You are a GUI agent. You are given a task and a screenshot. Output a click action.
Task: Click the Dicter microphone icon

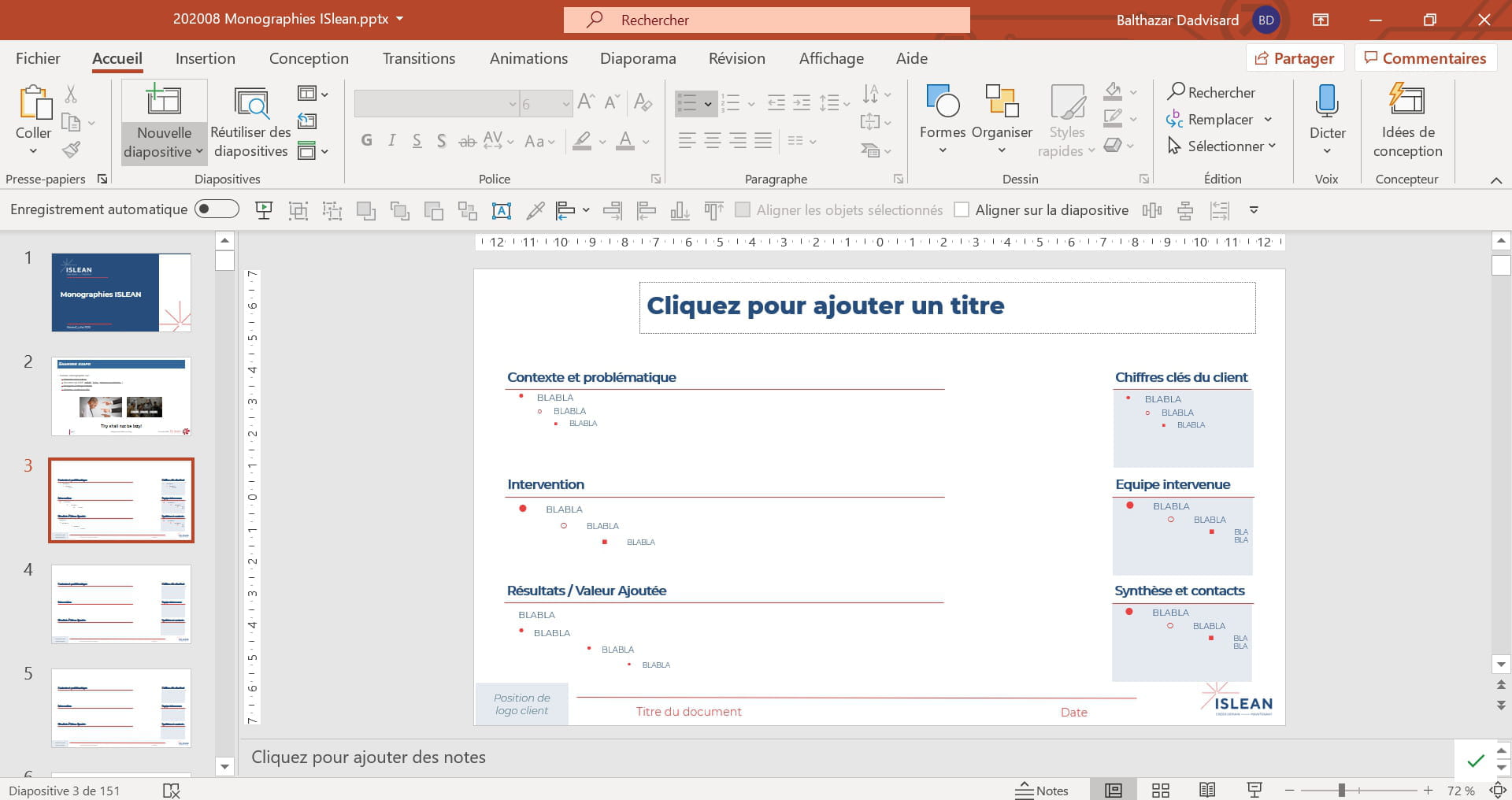pos(1327,101)
